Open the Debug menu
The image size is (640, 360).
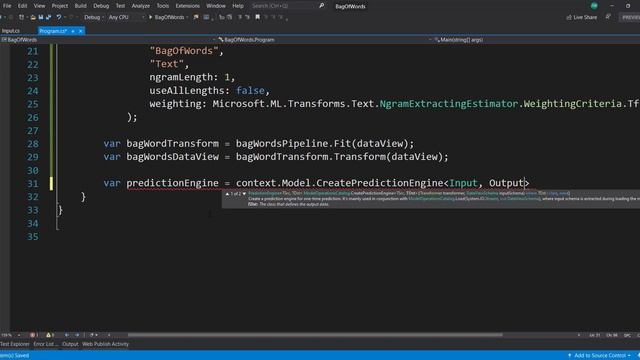(101, 6)
